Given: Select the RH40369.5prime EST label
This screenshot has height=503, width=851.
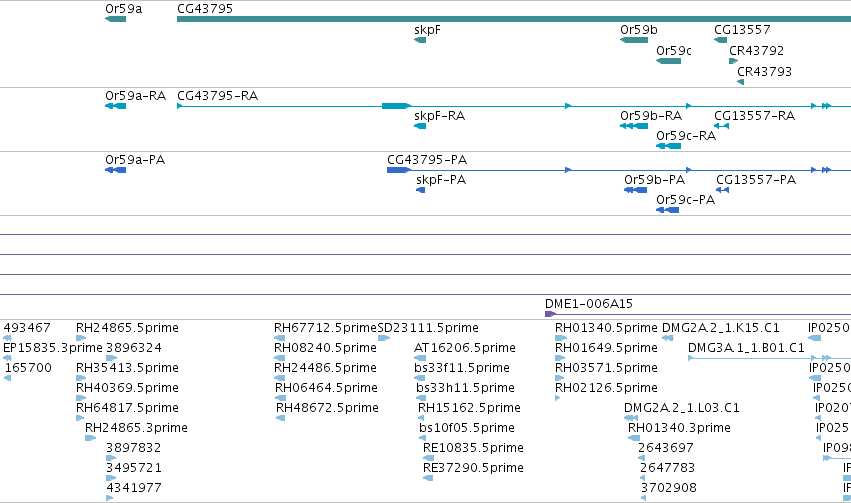Looking at the screenshot, I should click(x=127, y=388).
